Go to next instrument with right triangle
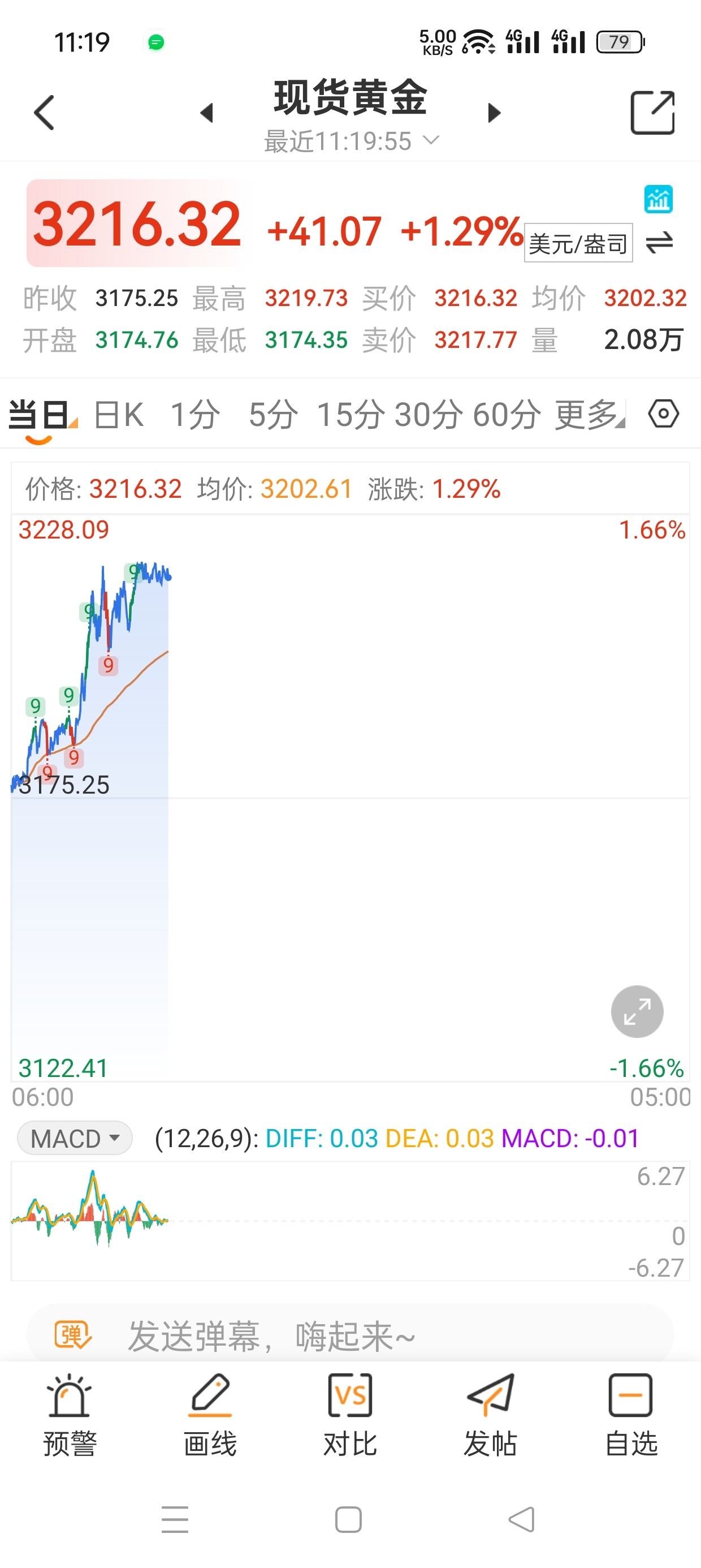Image resolution: width=701 pixels, height=1568 pixels. coord(494,113)
